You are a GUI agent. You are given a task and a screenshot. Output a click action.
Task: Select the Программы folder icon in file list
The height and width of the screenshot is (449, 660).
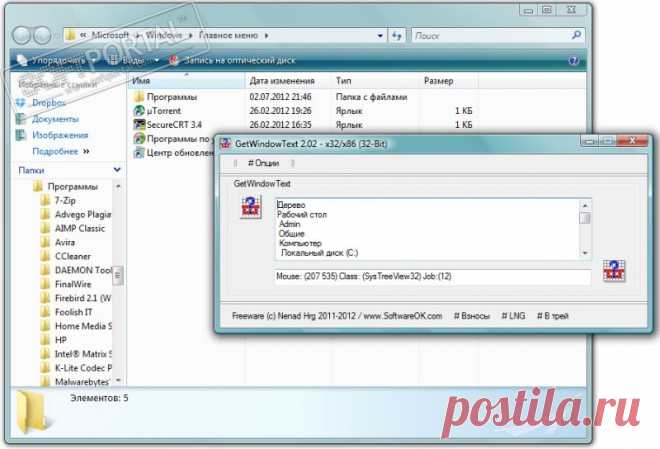[x=139, y=97]
